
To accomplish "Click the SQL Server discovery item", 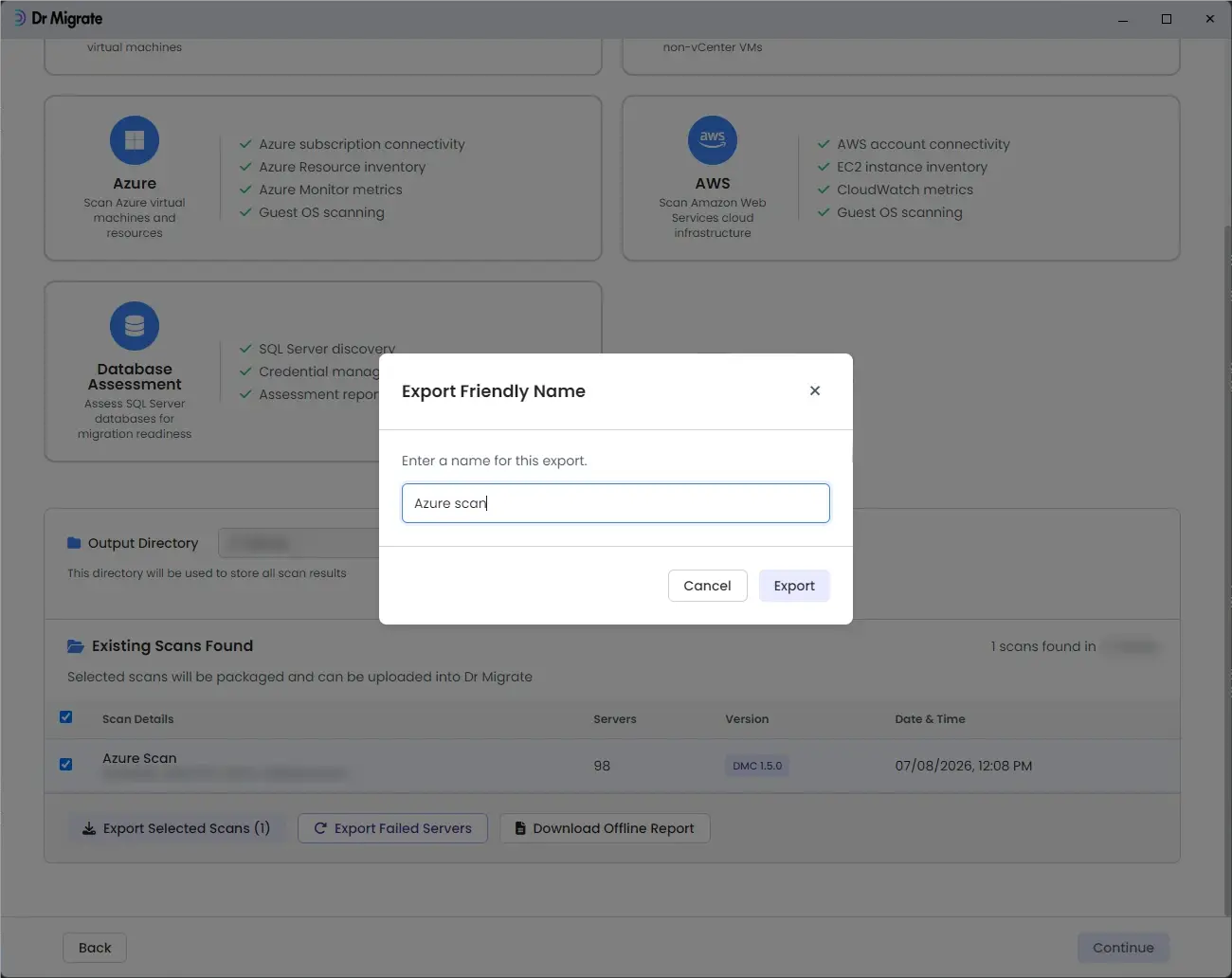I will 327,349.
